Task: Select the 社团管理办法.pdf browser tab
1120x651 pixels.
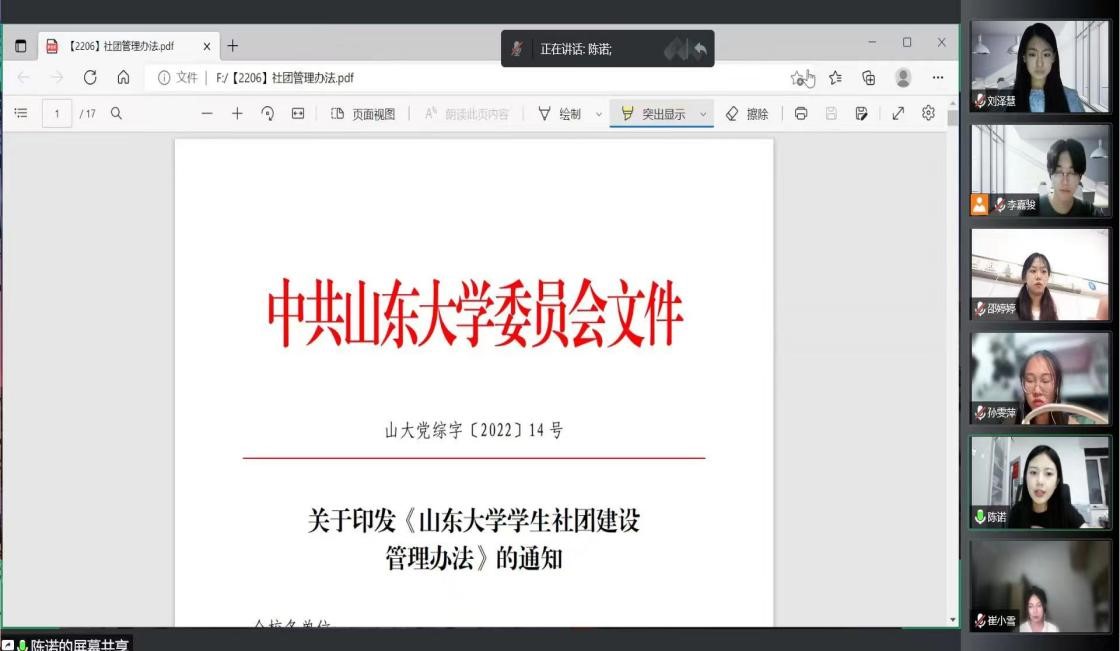Action: pos(128,46)
